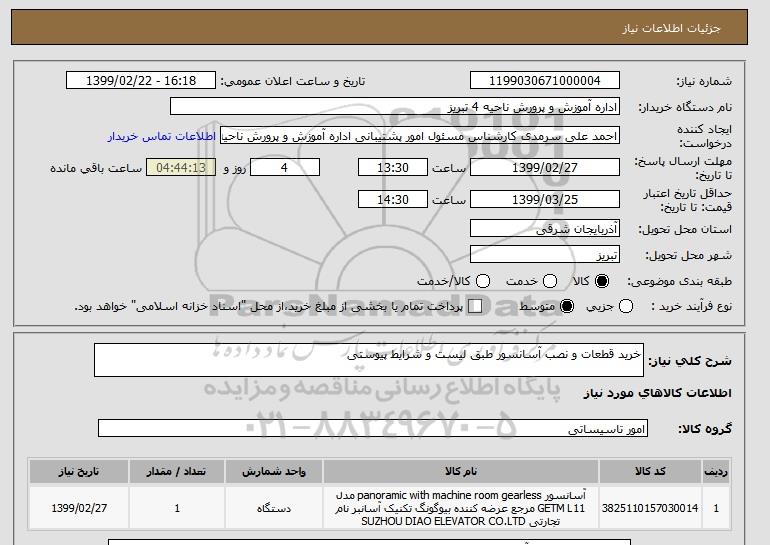Click the جزئیات اطلاعات نیاز header title
770x545 pixels.
pyautogui.click(x=671, y=28)
